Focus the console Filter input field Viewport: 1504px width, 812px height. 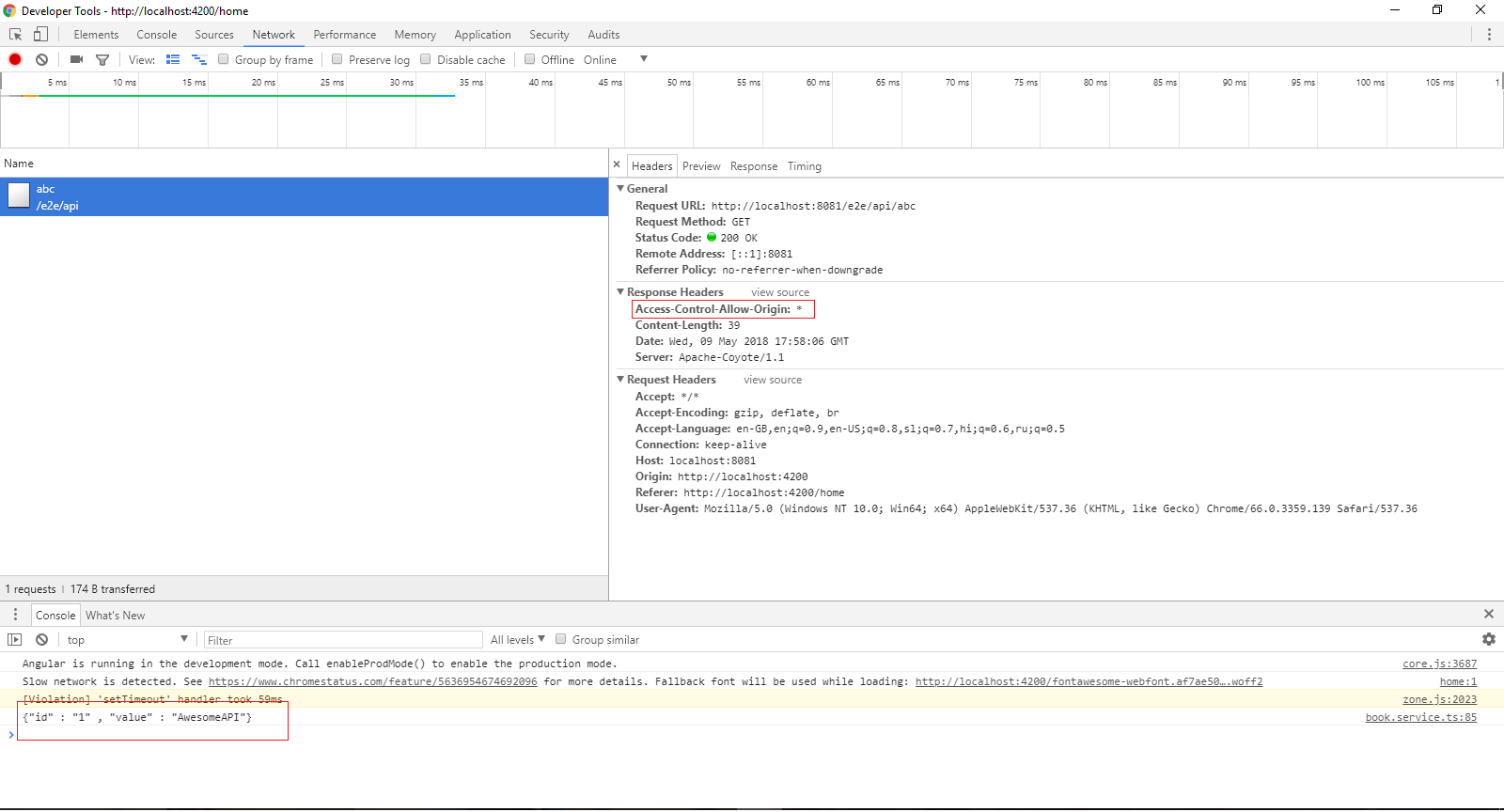343,640
